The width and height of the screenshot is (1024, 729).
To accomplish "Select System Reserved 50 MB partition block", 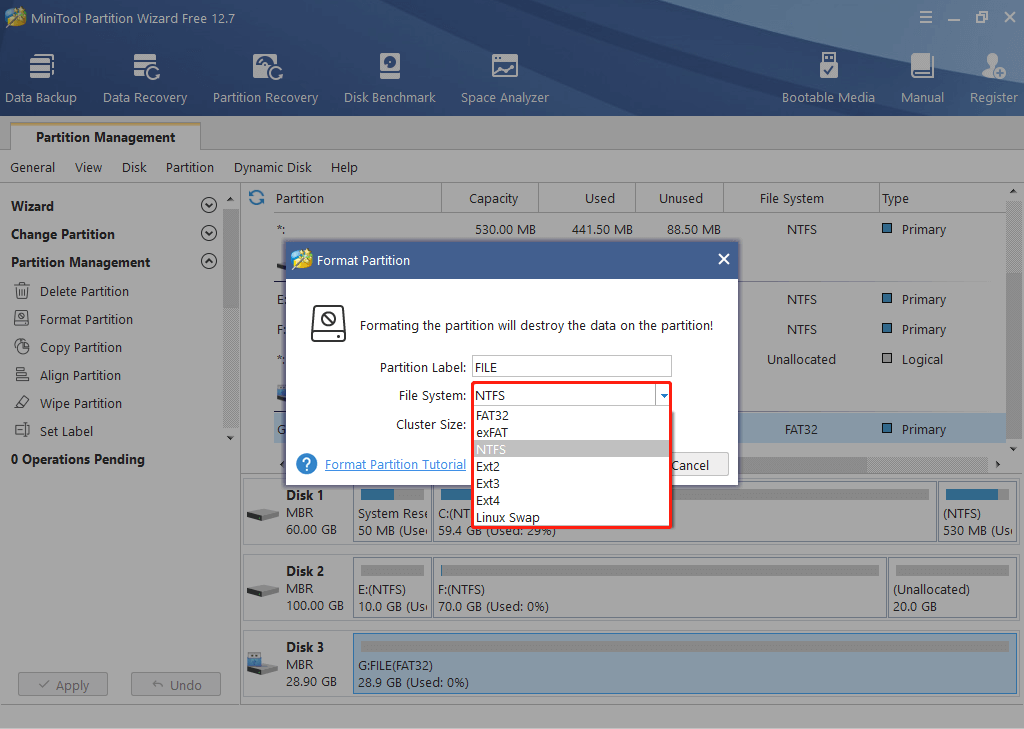I will 392,511.
